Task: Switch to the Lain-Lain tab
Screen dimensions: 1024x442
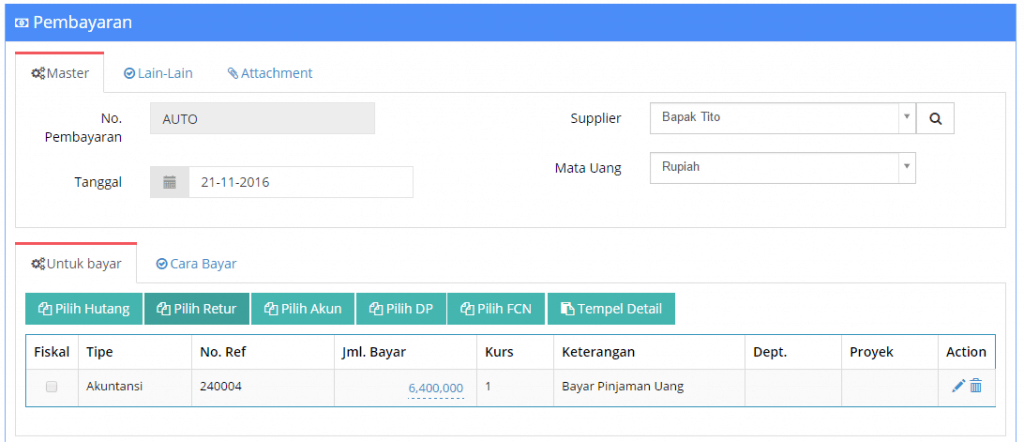Action: click(x=158, y=73)
